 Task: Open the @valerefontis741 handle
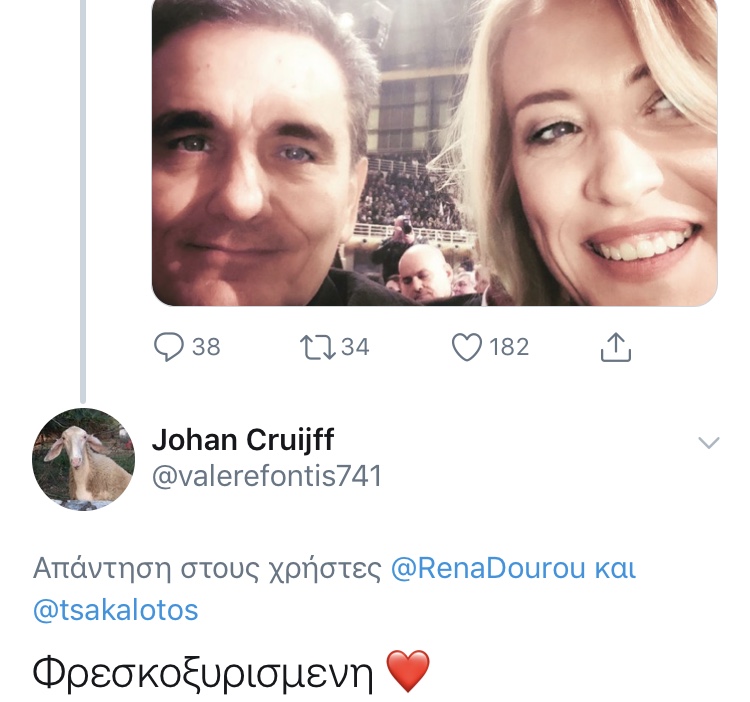pos(267,476)
